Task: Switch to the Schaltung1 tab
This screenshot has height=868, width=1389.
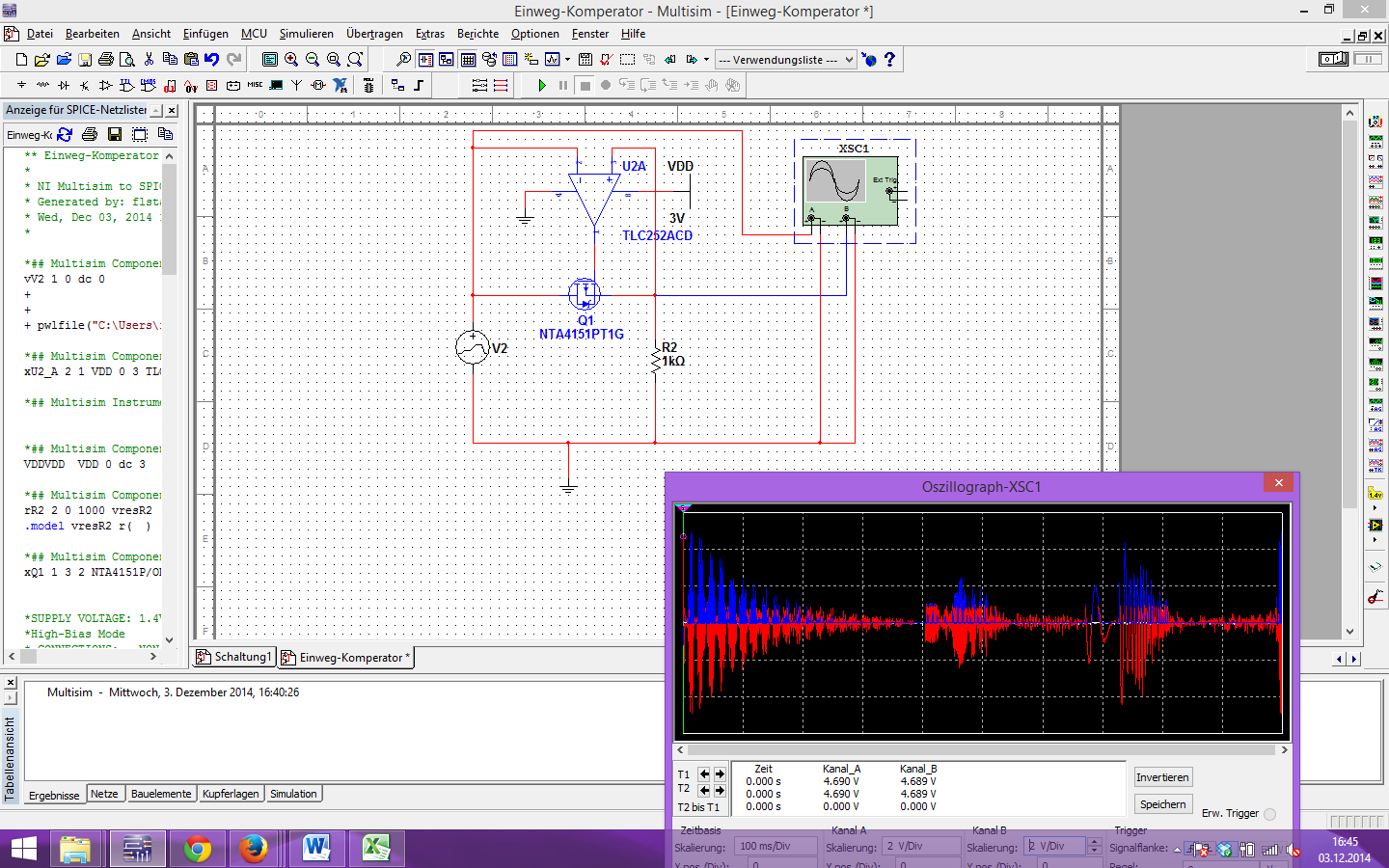Action: click(x=234, y=657)
